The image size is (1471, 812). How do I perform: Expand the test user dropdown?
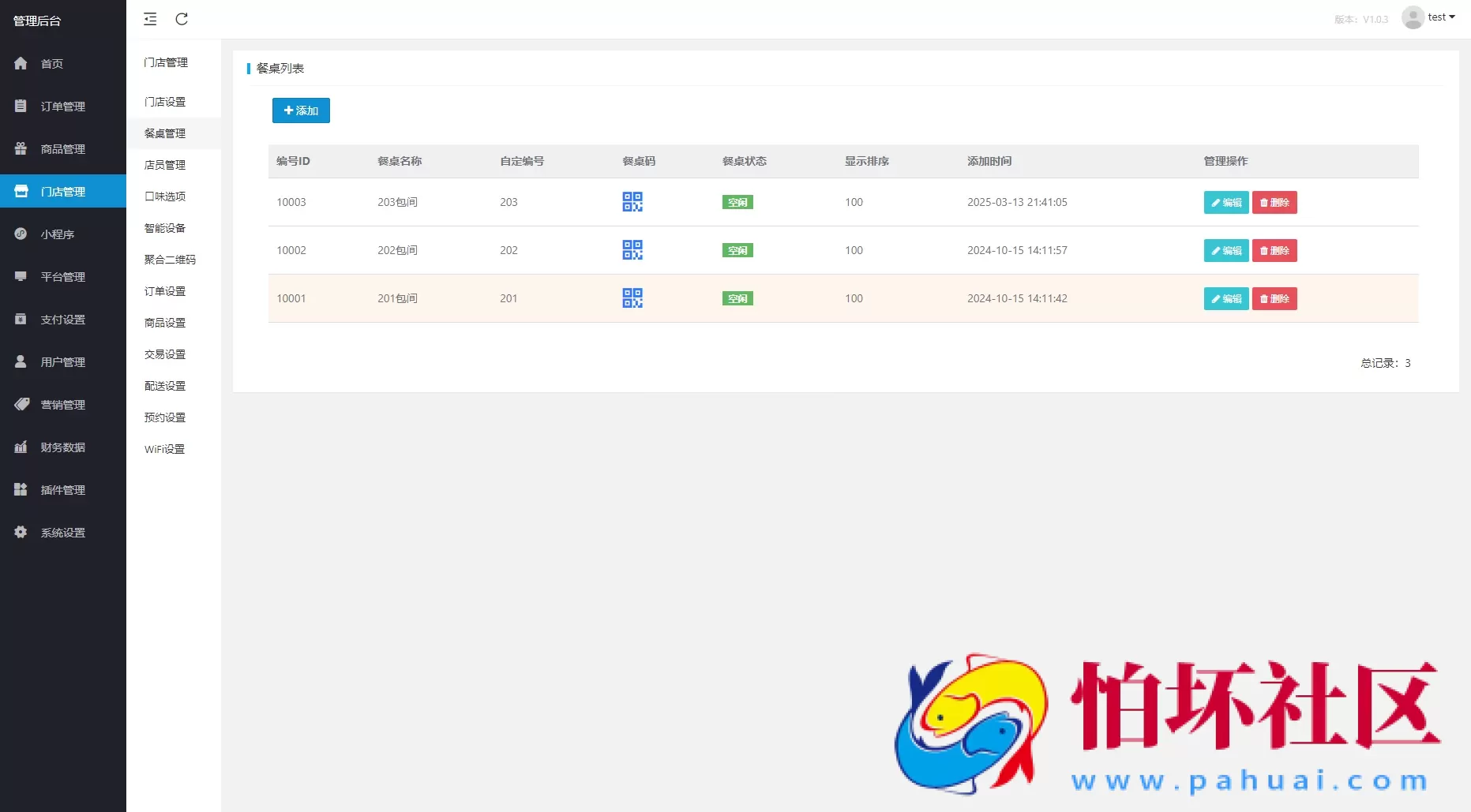coord(1442,17)
